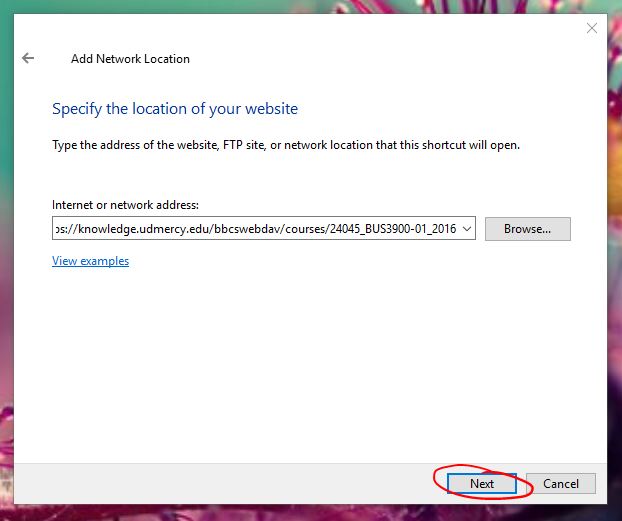Click inside the Internet or network address field
This screenshot has height=521, width=622.
click(x=255, y=229)
